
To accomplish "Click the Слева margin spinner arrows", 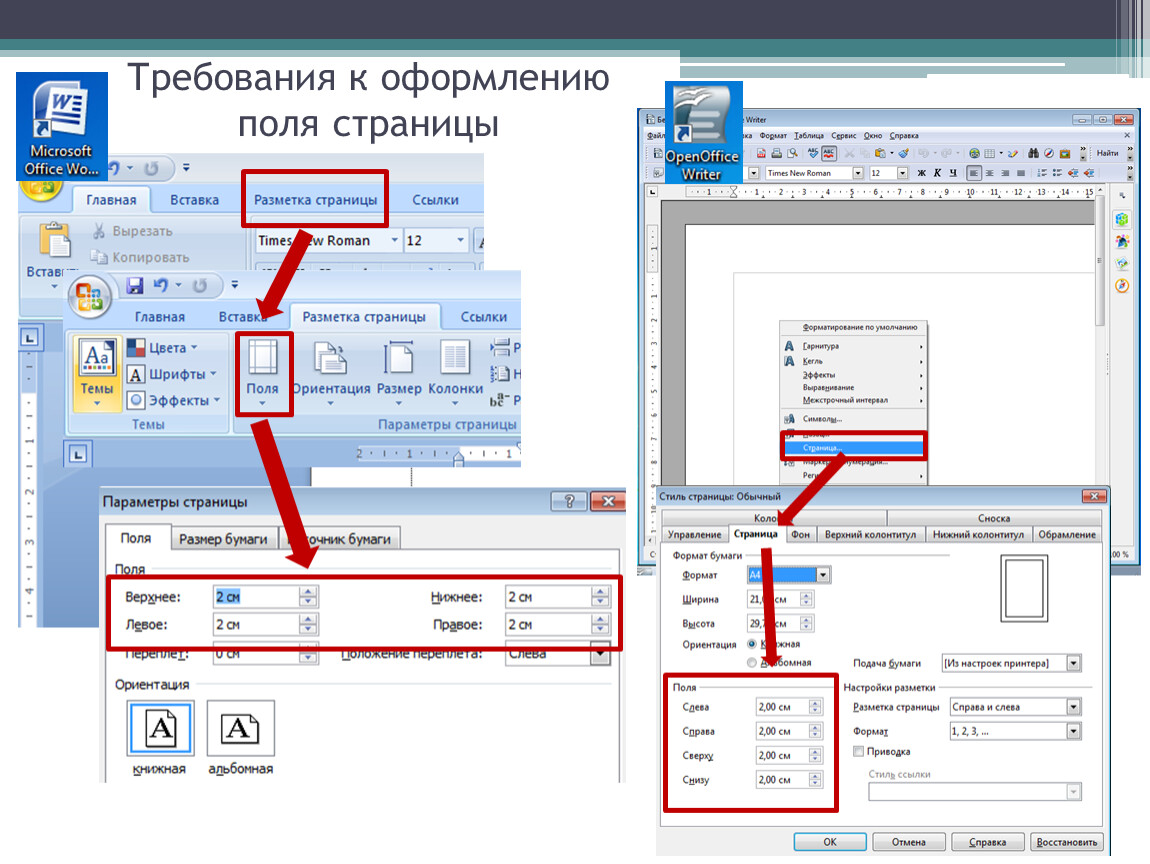I will click(814, 707).
